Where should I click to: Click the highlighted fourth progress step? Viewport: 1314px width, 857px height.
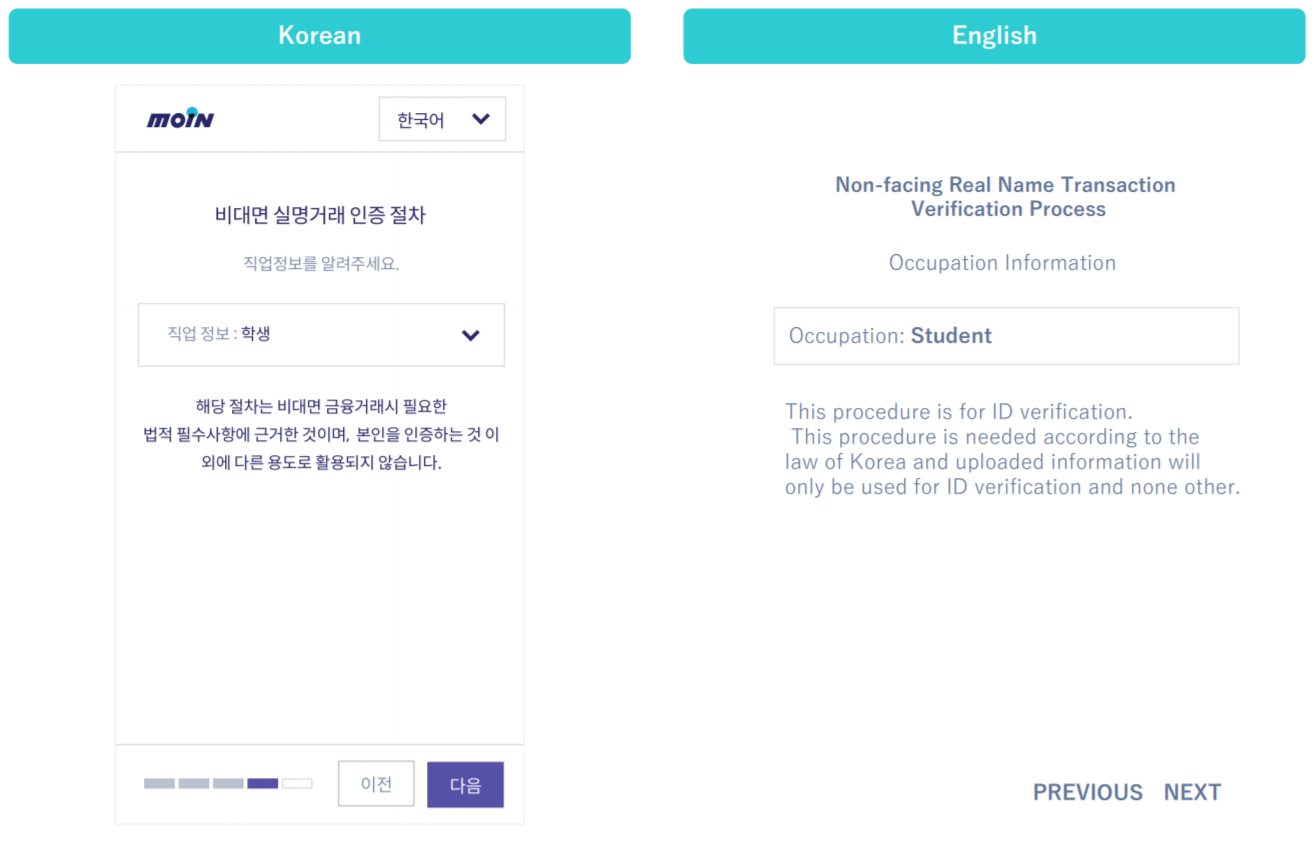tap(263, 783)
